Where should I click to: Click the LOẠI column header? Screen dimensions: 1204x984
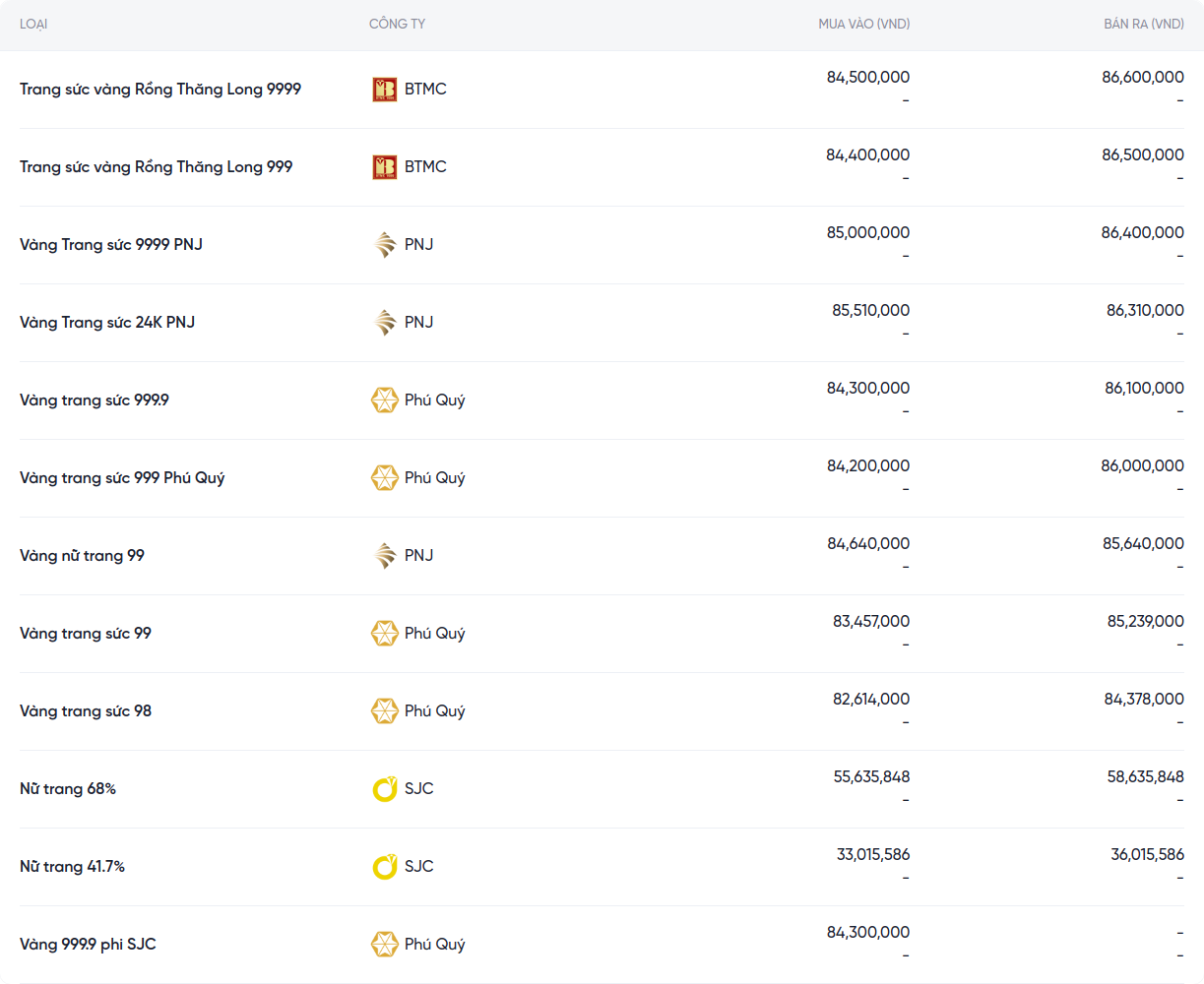coord(33,24)
